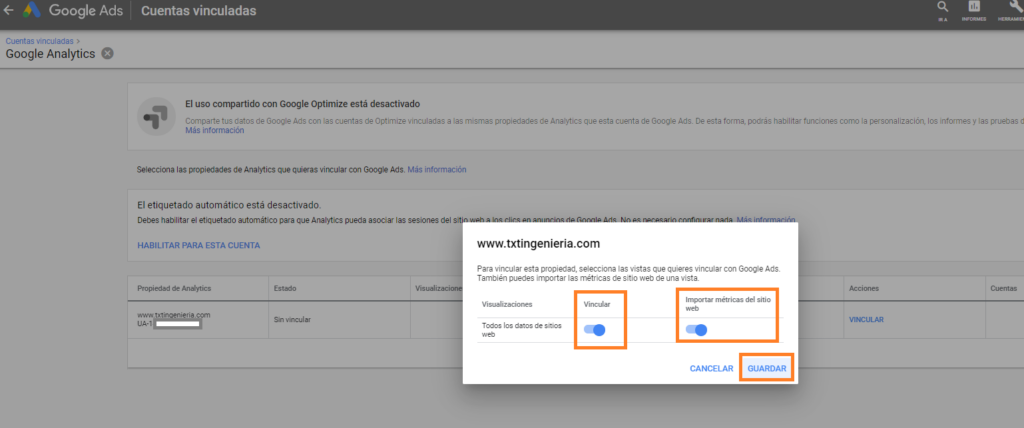Click the Estado column header
The height and width of the screenshot is (428, 1024).
tap(285, 288)
